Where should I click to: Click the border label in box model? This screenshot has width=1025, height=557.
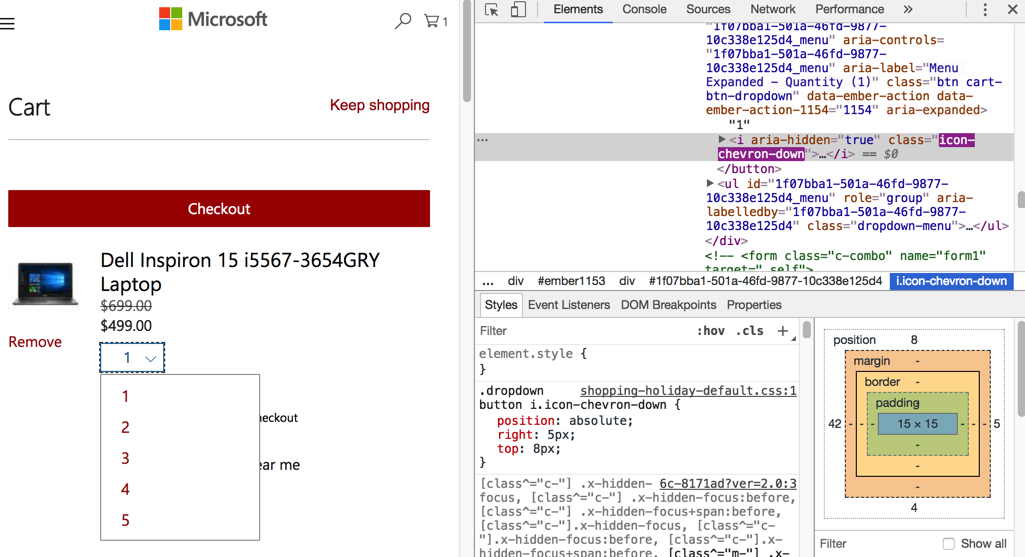point(882,382)
